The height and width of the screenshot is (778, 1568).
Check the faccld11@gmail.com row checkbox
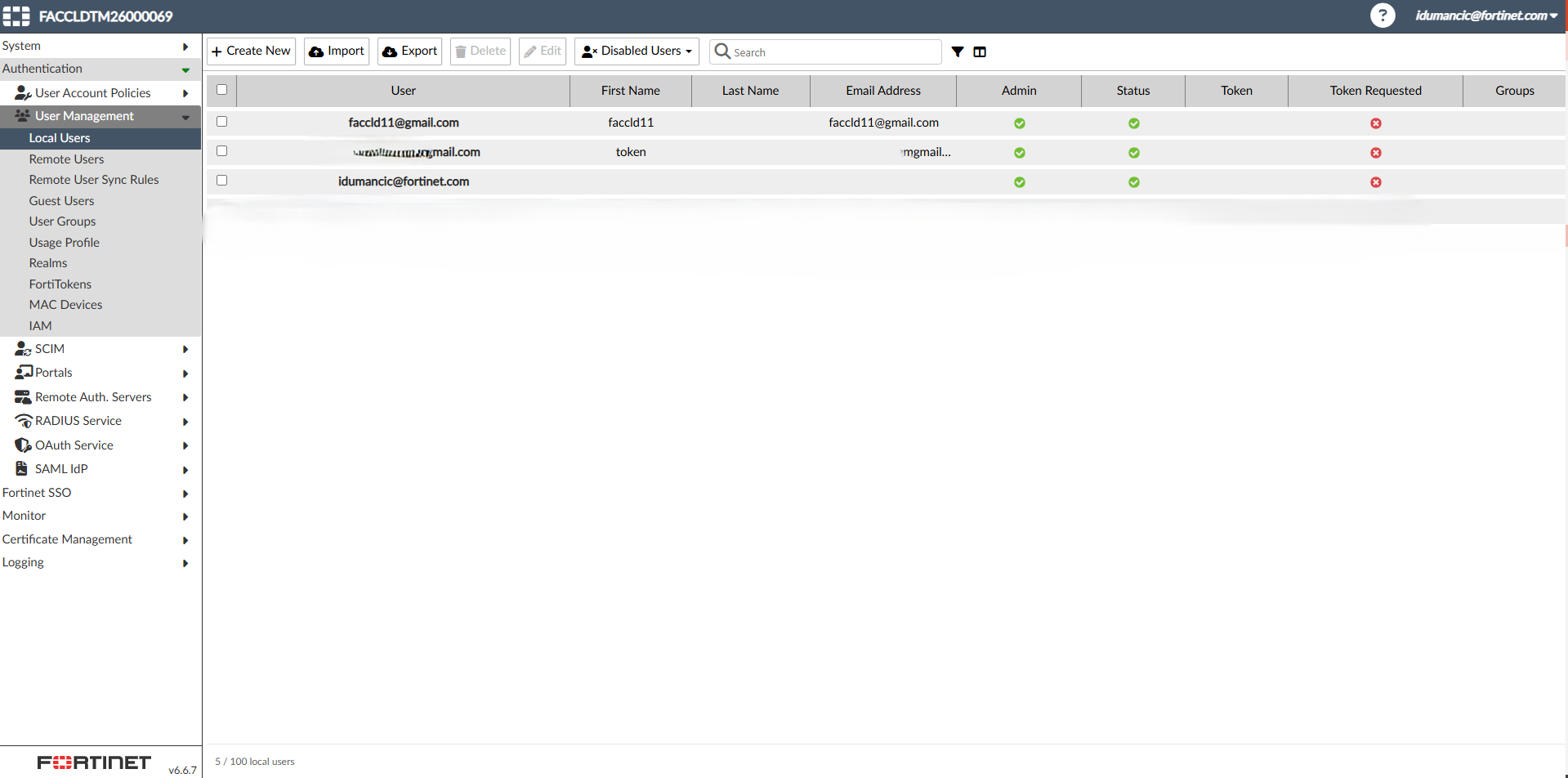pos(221,122)
